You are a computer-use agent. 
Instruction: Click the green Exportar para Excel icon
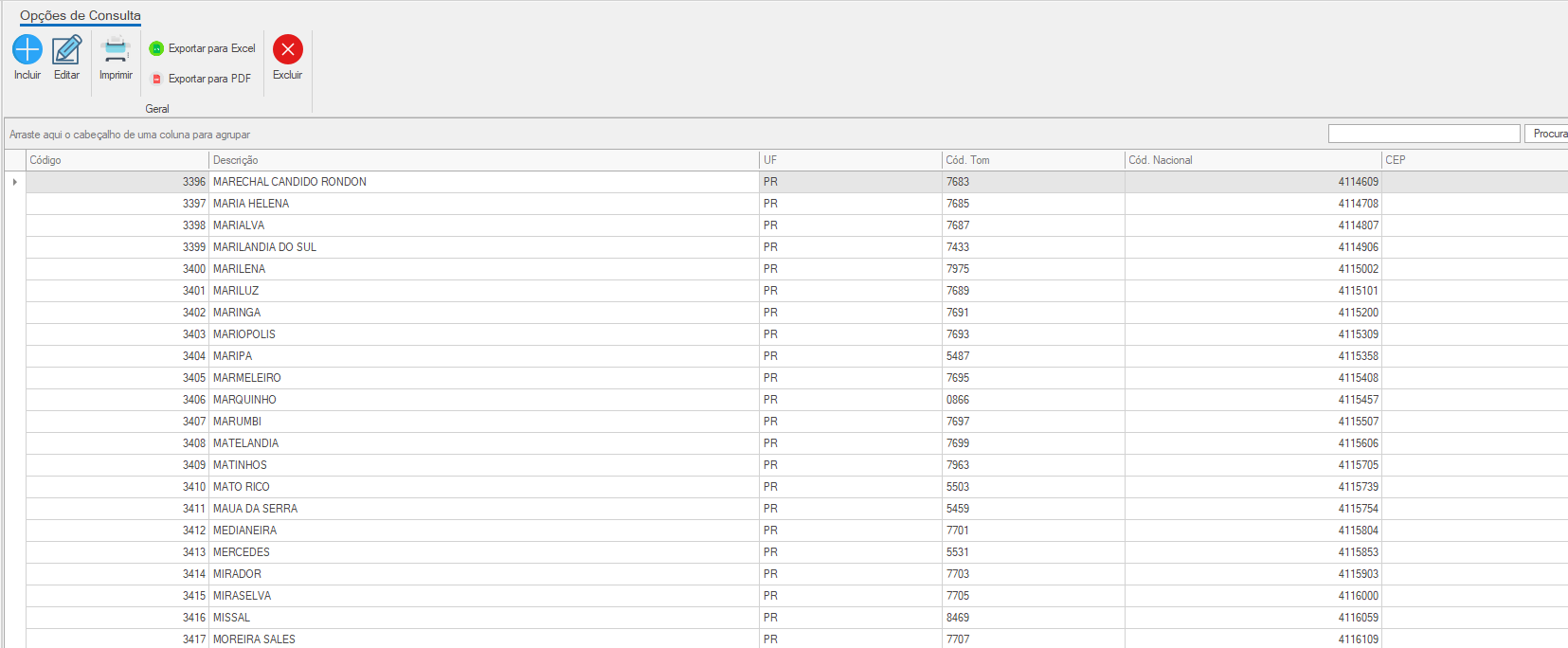tap(156, 48)
